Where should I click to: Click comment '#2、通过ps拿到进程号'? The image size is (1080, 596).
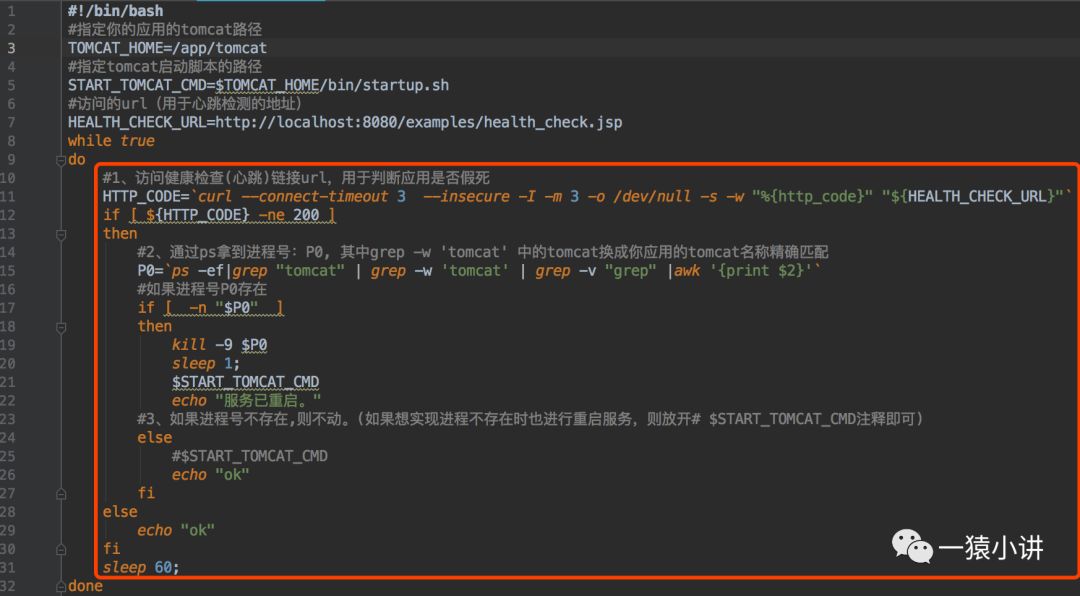point(483,253)
